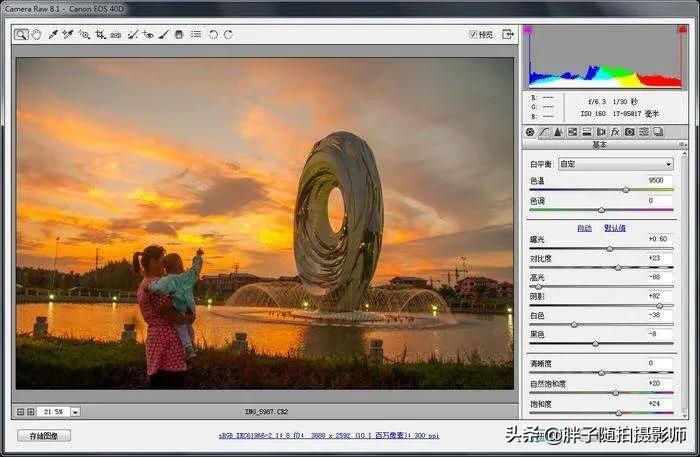Click the 色温 temperature slider handle

[626, 189]
